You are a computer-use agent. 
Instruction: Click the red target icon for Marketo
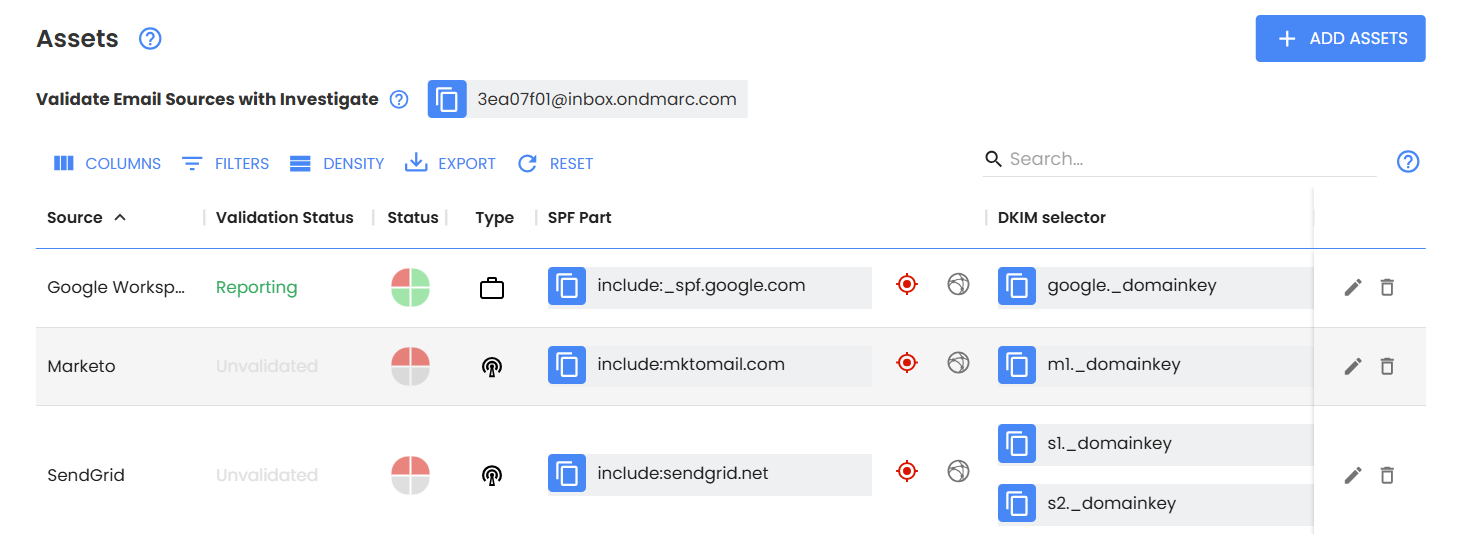coord(907,364)
